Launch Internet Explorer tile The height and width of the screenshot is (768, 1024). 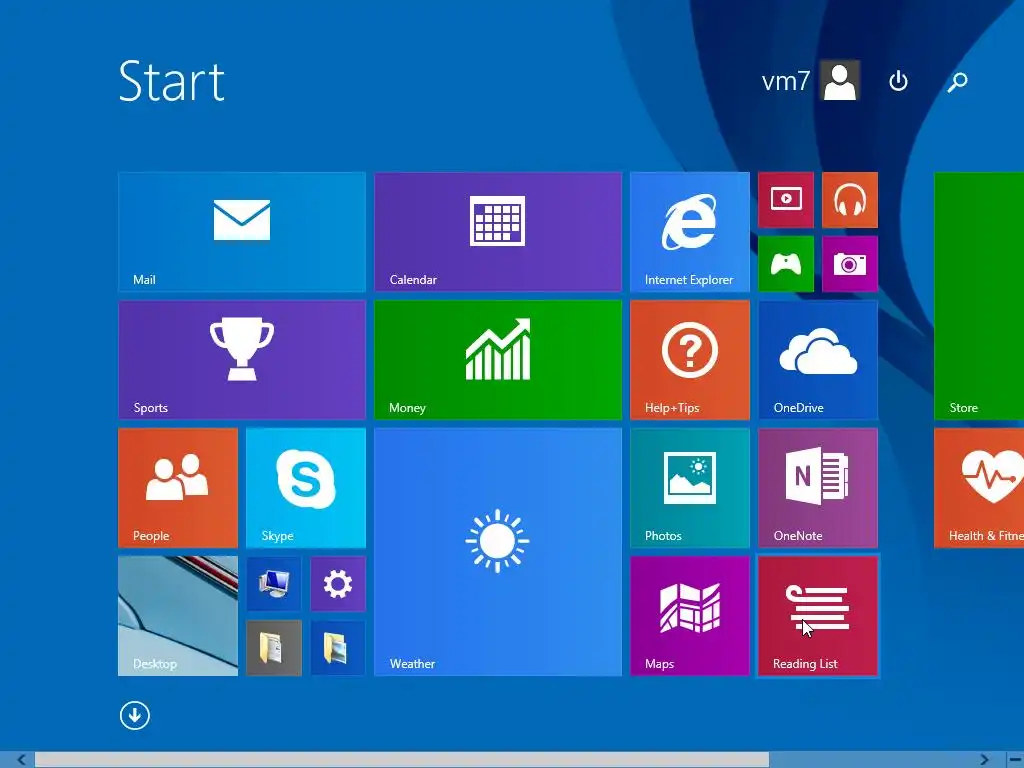[690, 232]
